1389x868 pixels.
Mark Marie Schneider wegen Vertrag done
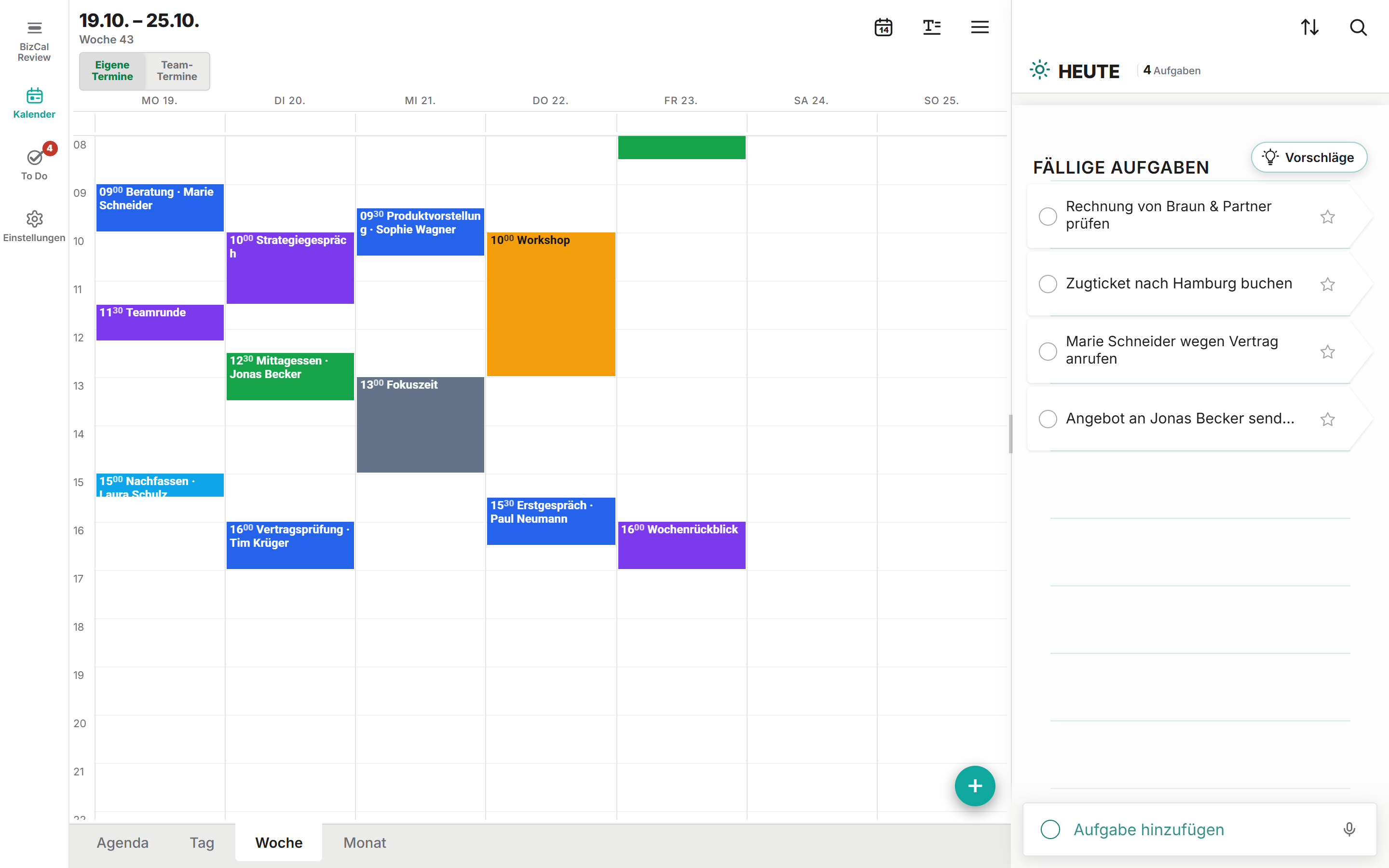click(x=1048, y=352)
